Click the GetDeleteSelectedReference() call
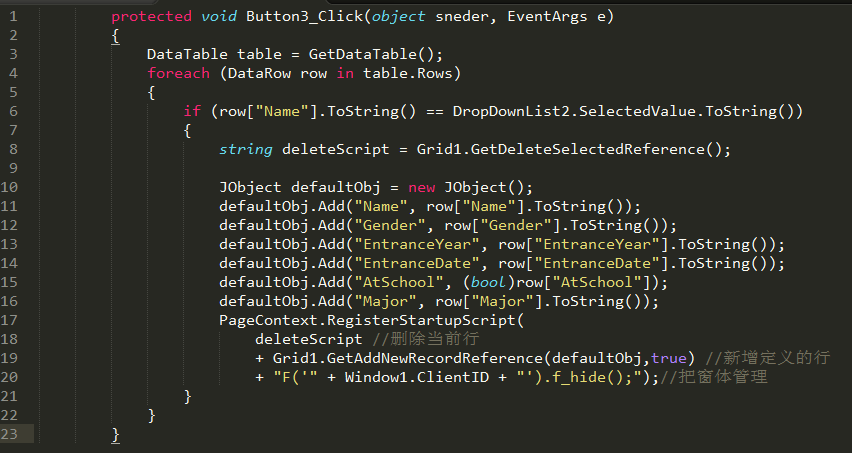Screen dimensions: 852x453 [x=597, y=149]
